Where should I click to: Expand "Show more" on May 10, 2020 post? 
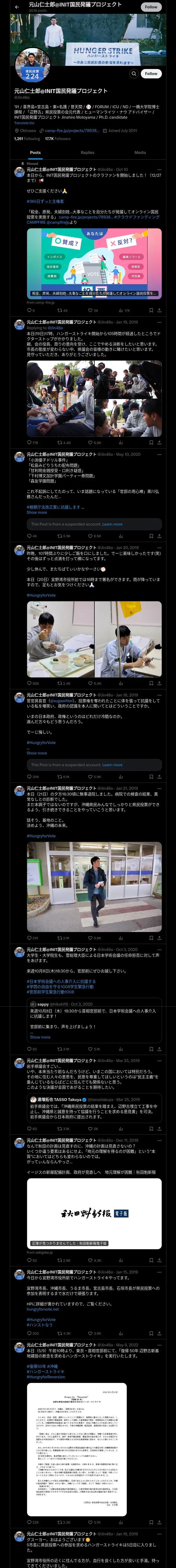point(37,512)
